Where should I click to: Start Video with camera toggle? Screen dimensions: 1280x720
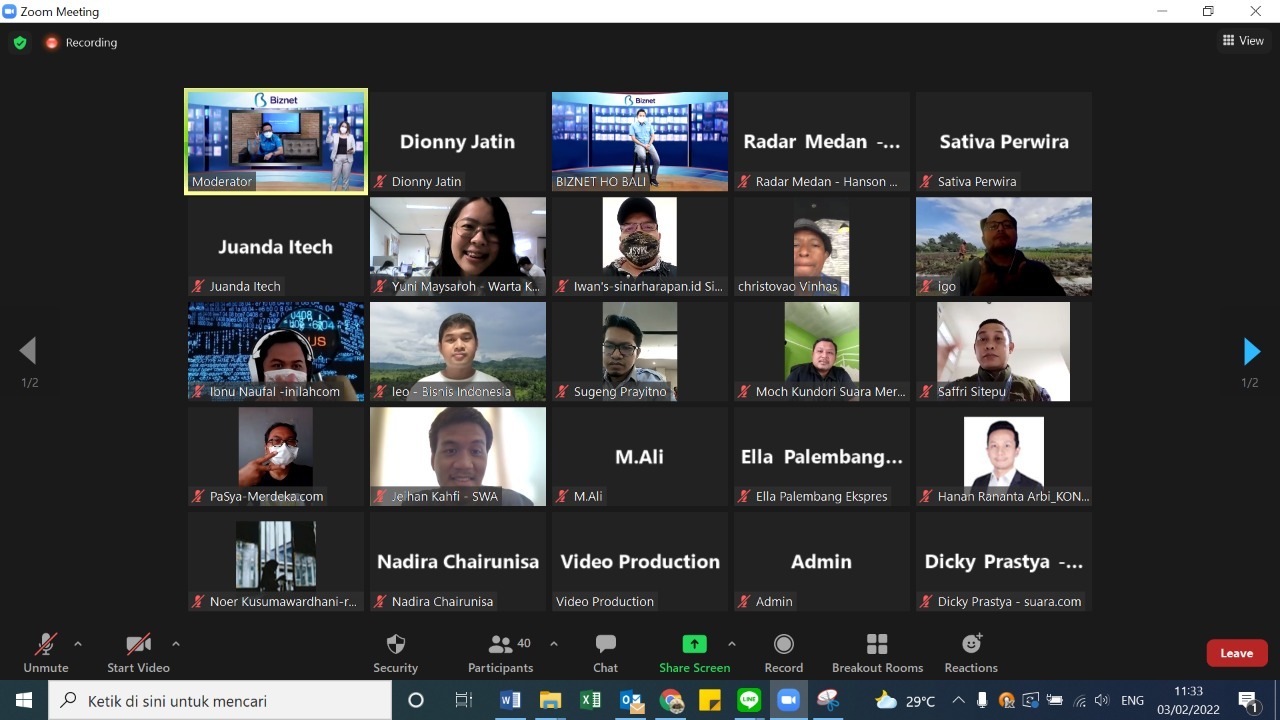pos(138,652)
